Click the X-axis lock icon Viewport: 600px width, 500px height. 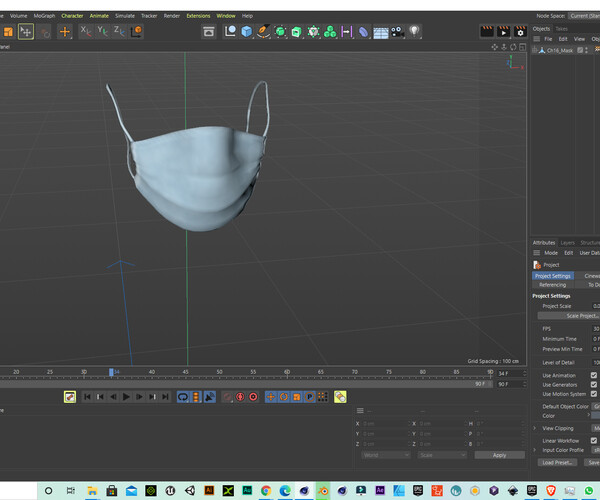86,32
